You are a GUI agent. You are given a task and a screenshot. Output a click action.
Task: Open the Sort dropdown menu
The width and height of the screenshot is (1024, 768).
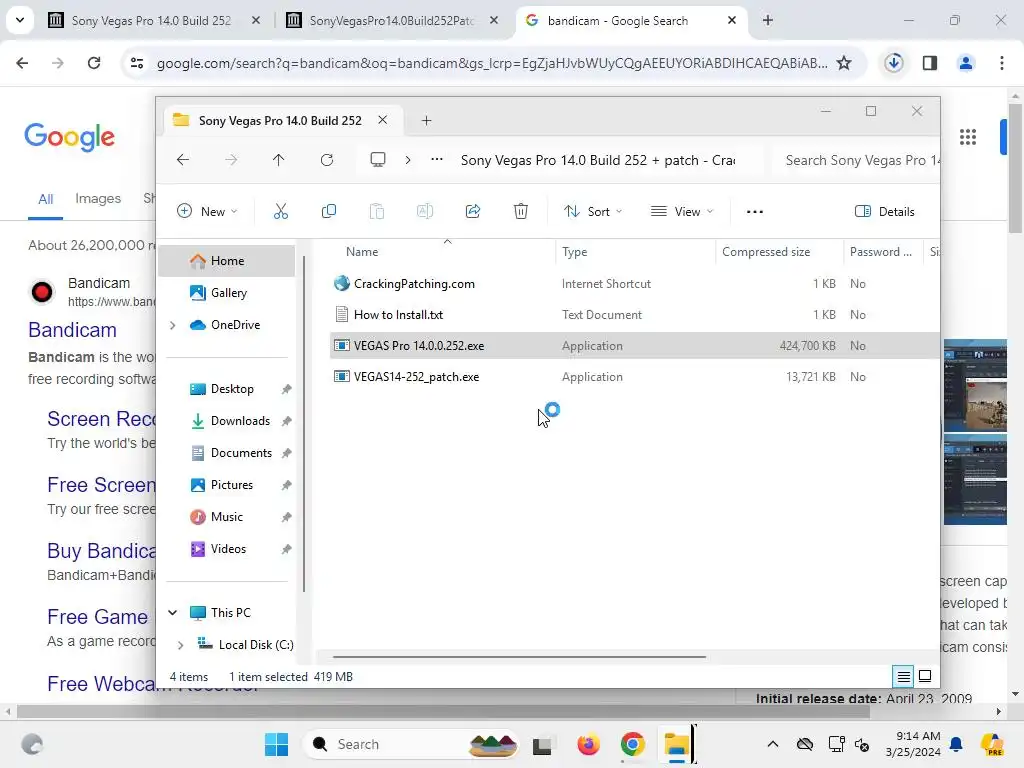593,212
